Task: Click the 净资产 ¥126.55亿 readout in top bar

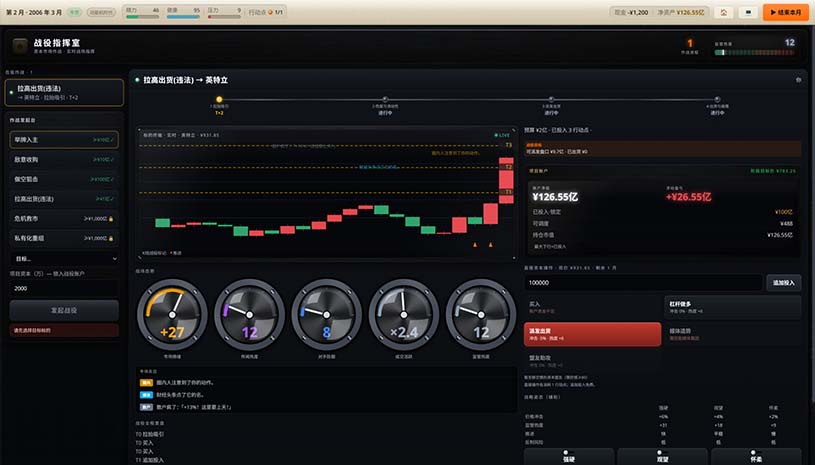Action: coord(680,12)
